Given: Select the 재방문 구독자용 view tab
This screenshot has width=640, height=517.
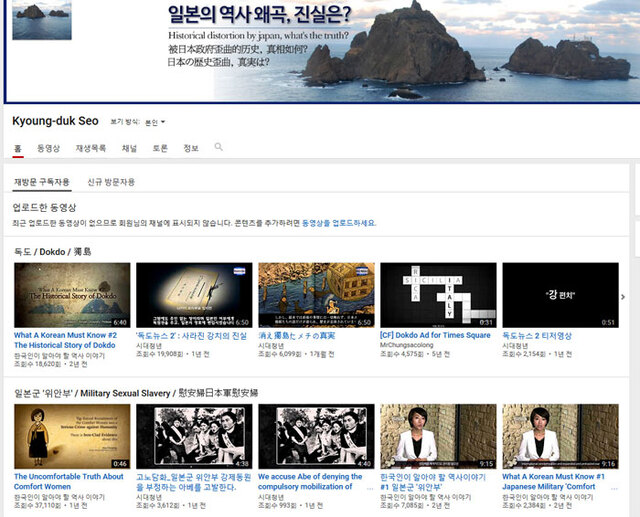Looking at the screenshot, I should (x=42, y=182).
